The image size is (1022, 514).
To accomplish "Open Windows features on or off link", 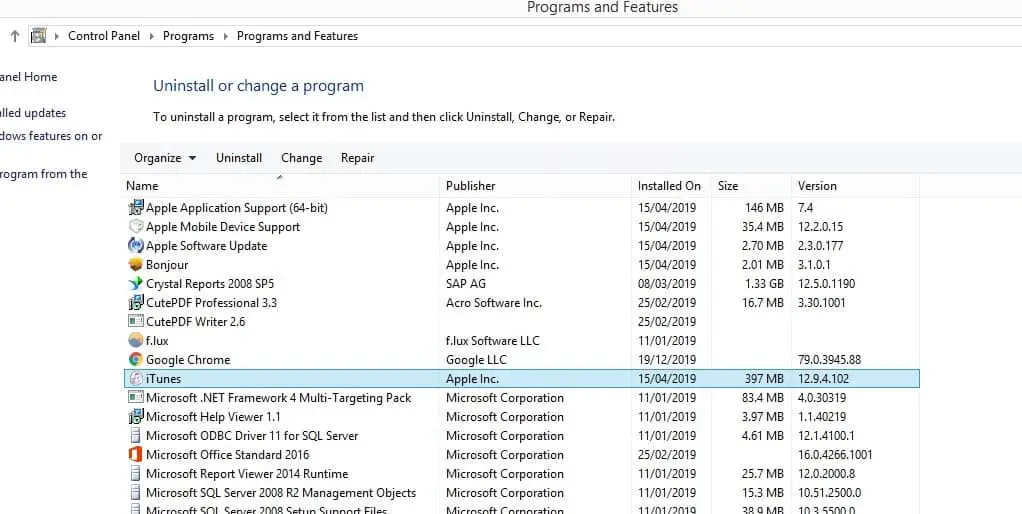I will click(51, 136).
